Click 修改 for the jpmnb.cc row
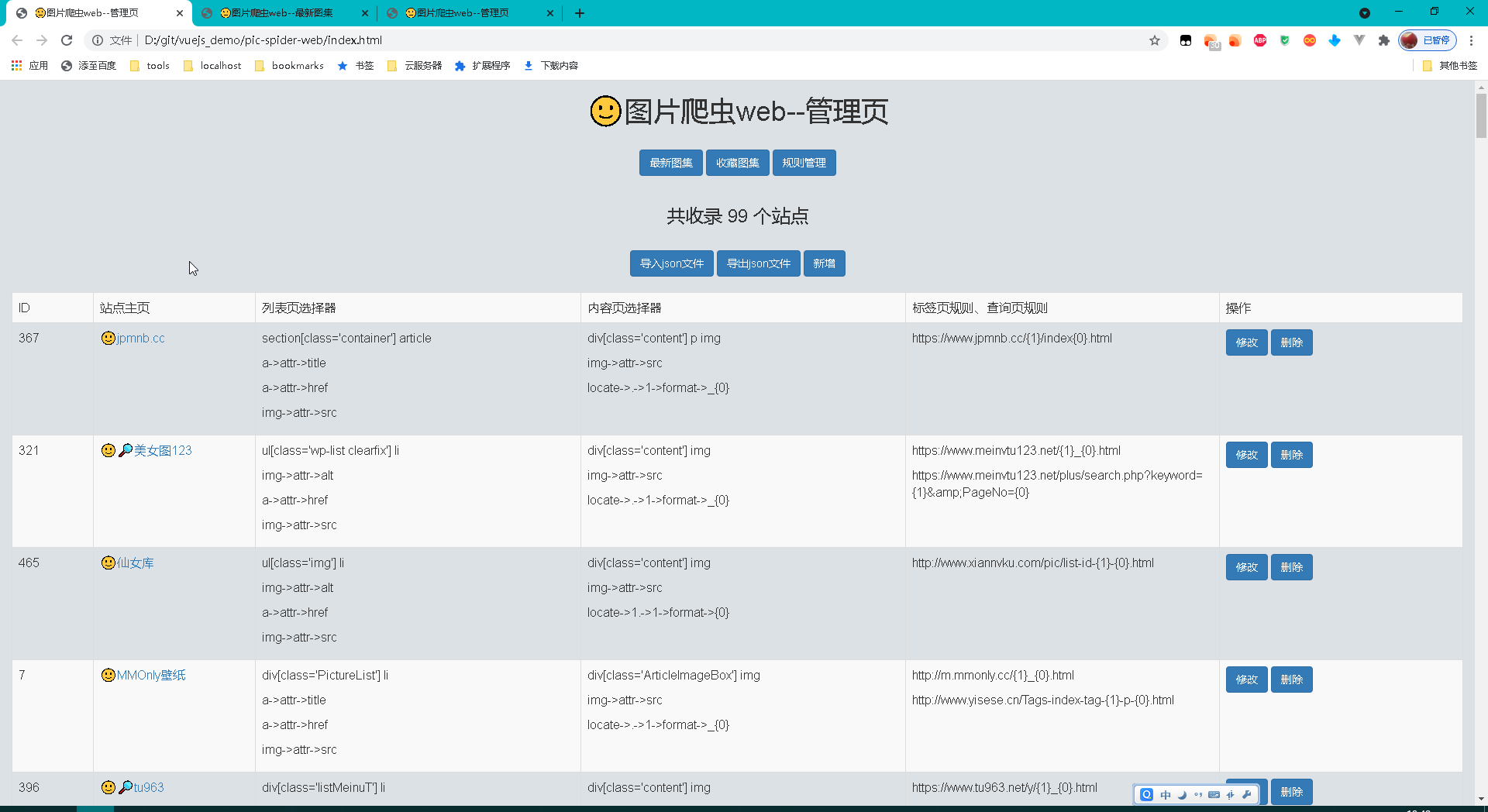Image resolution: width=1488 pixels, height=812 pixels. (1247, 342)
